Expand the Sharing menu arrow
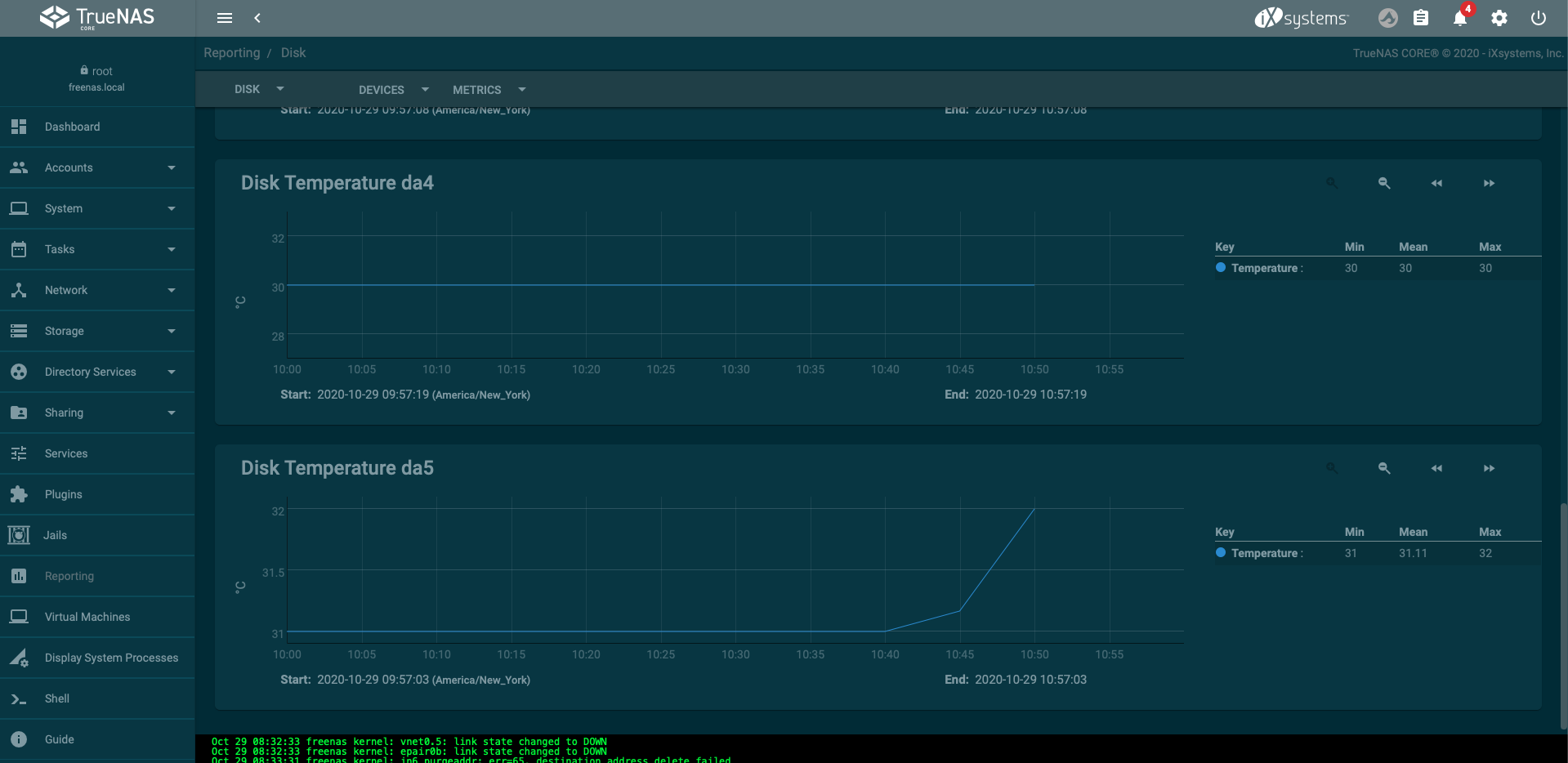This screenshot has height=763, width=1568. (172, 413)
